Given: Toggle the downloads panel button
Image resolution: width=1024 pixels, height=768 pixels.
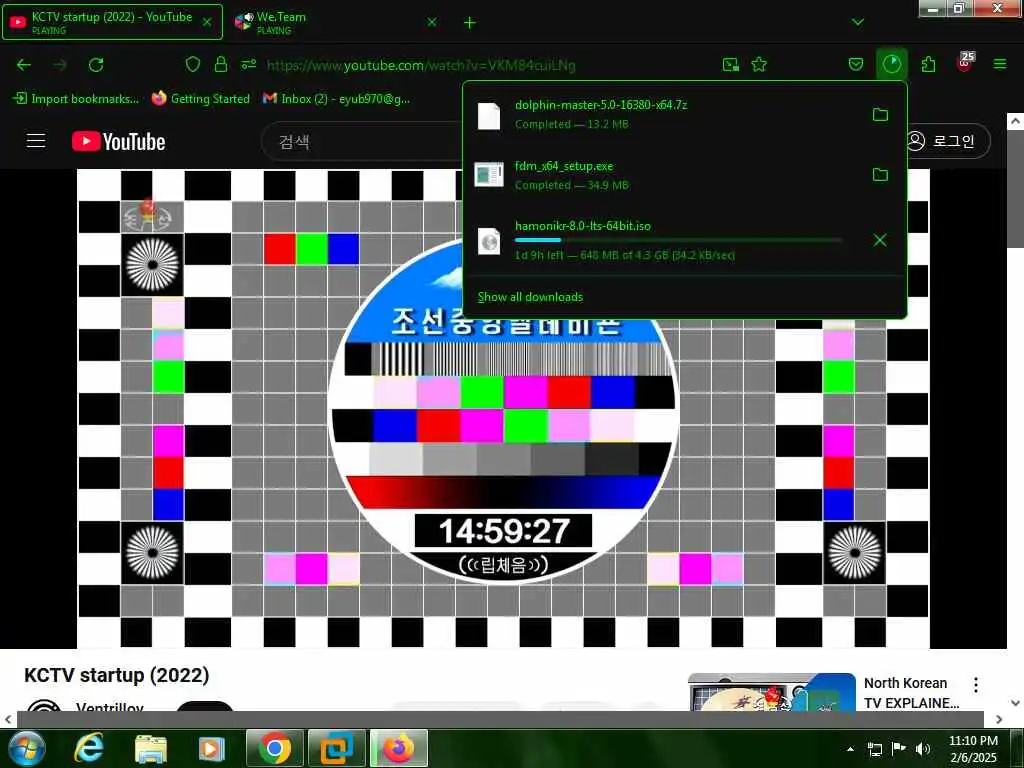Looking at the screenshot, I should click(891, 64).
